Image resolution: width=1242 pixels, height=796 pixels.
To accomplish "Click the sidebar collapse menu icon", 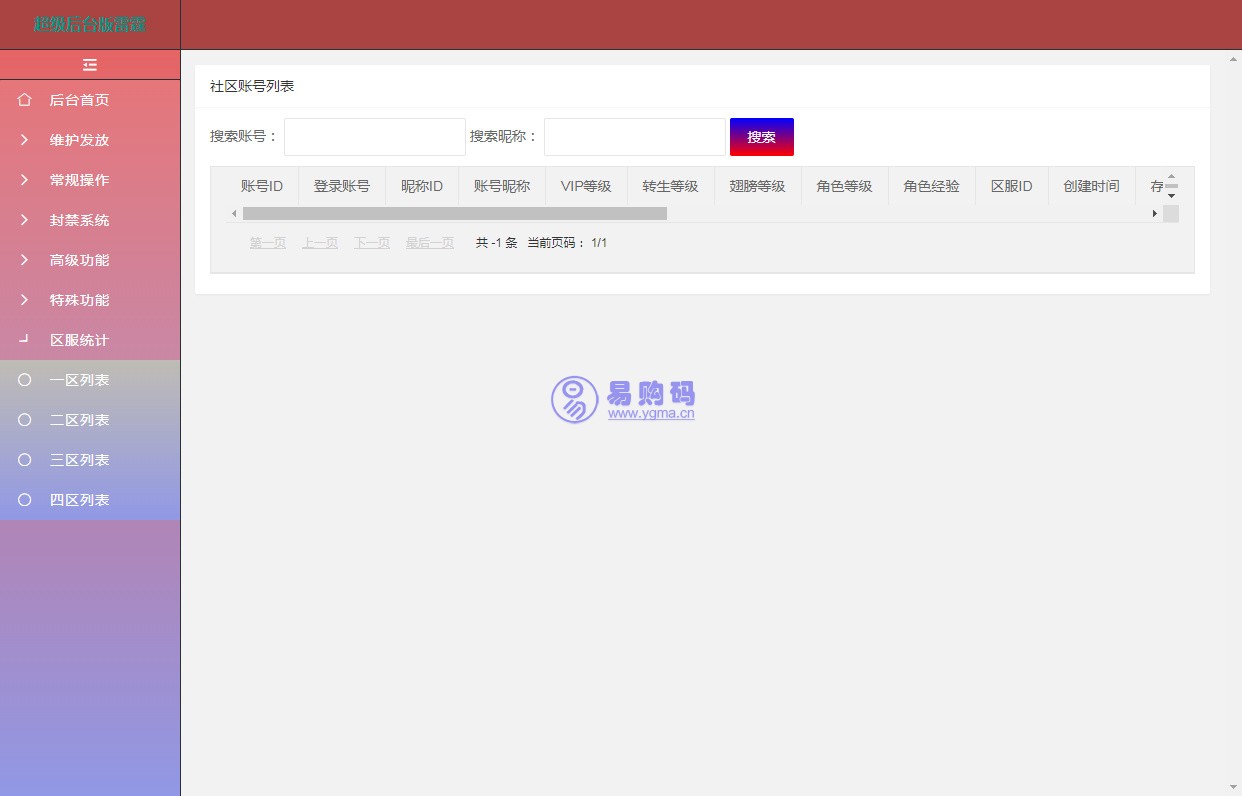I will click(x=90, y=65).
